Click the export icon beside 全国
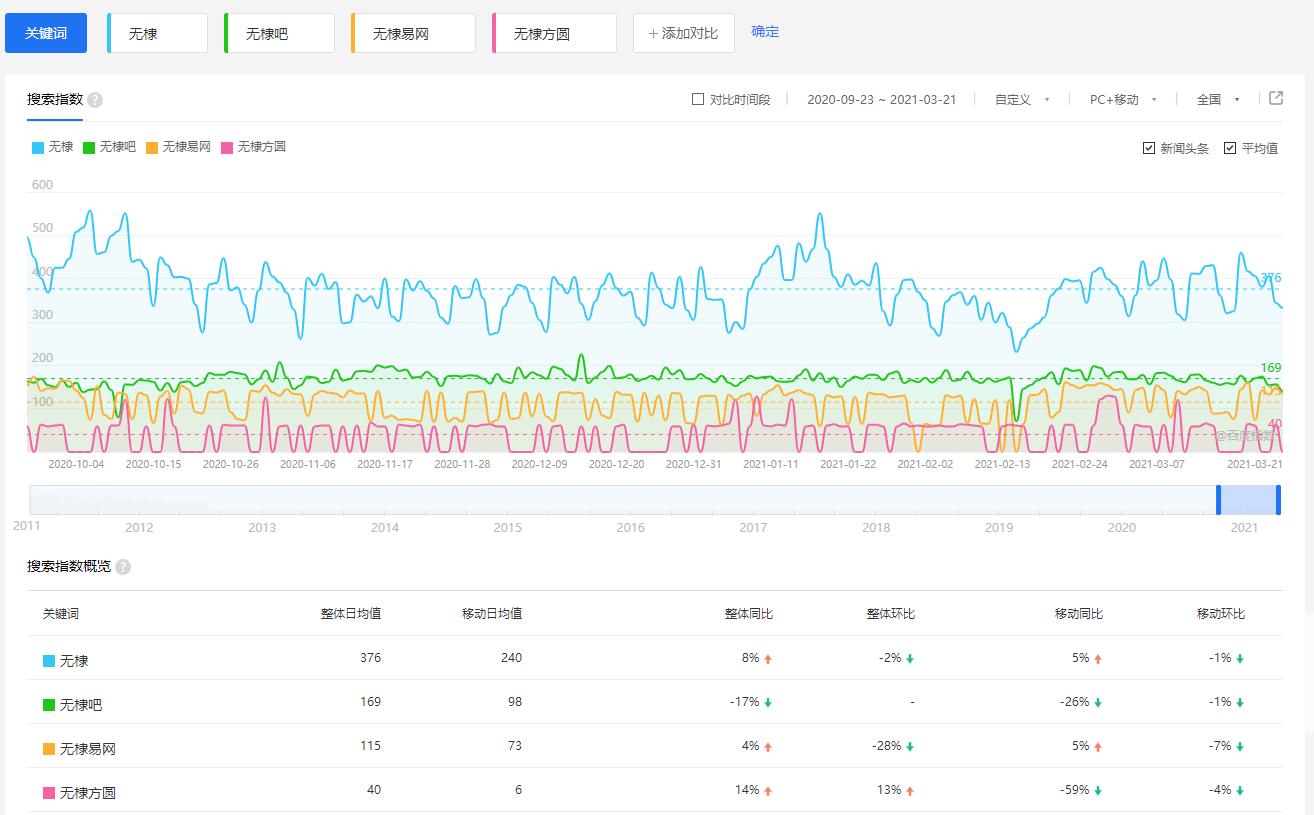The height and width of the screenshot is (815, 1314). click(x=1275, y=98)
